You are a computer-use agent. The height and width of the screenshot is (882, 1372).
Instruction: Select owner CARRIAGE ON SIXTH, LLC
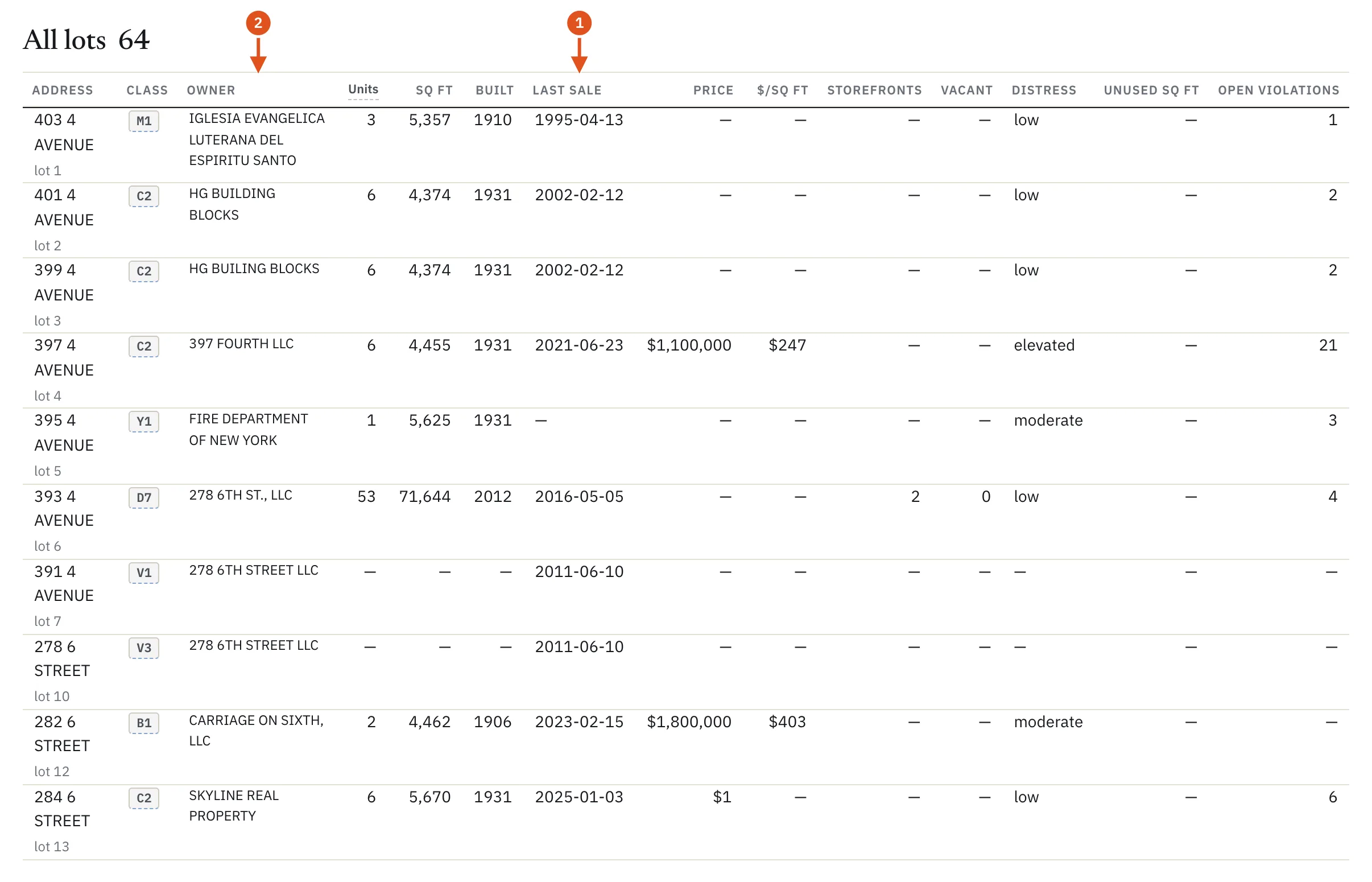point(257,730)
